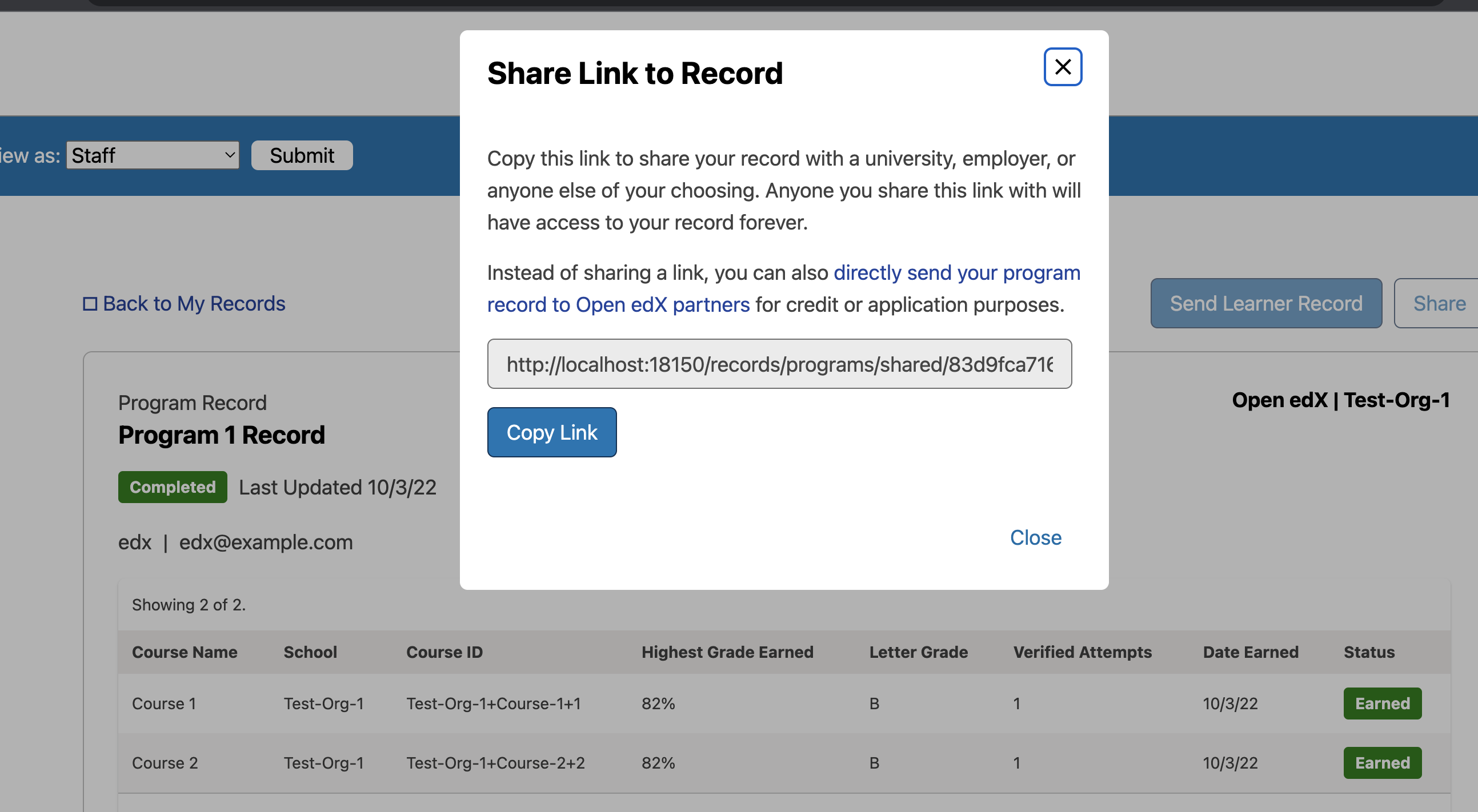
Task: Click Send Learner Record button
Action: tap(1265, 303)
